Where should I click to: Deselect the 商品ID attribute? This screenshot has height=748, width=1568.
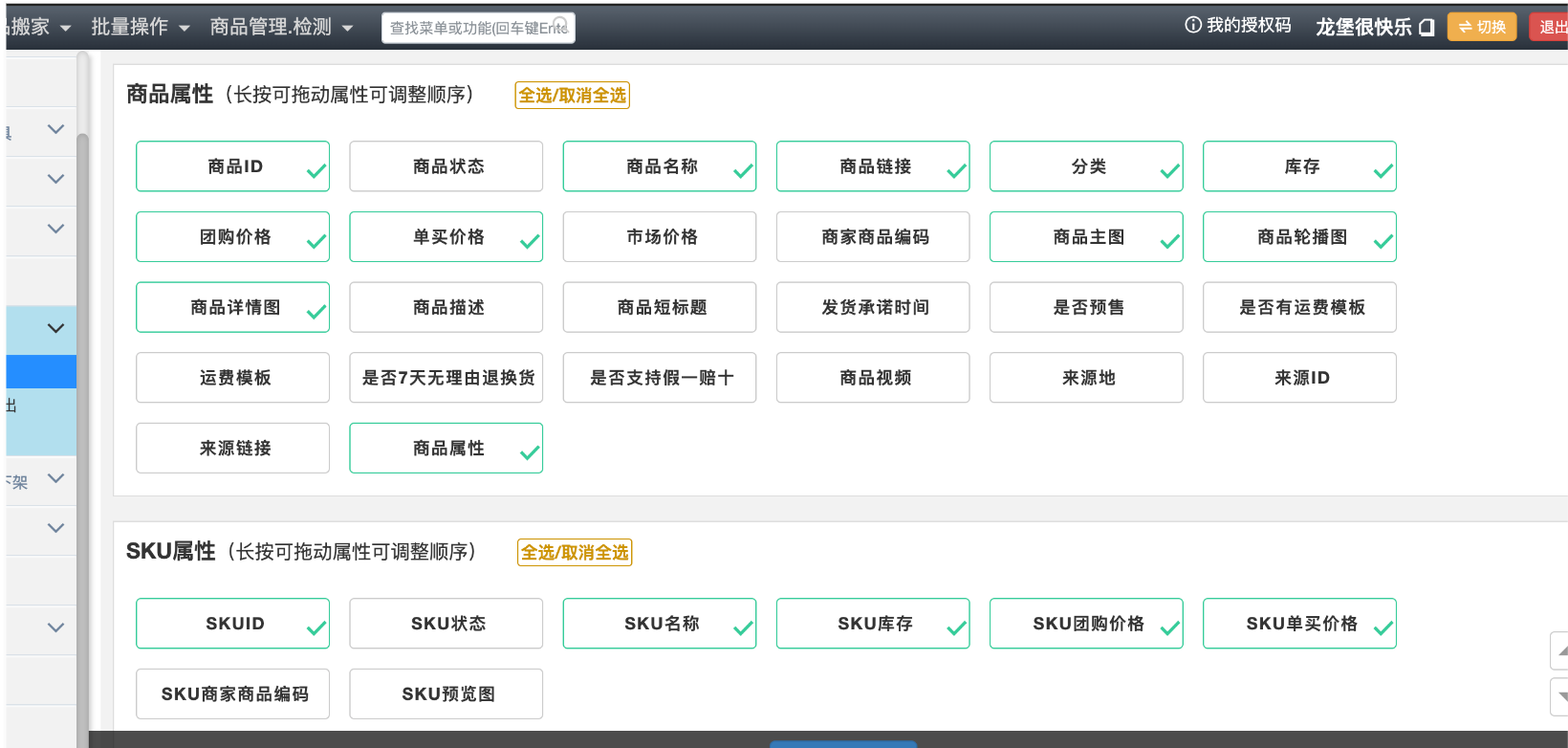[x=232, y=166]
